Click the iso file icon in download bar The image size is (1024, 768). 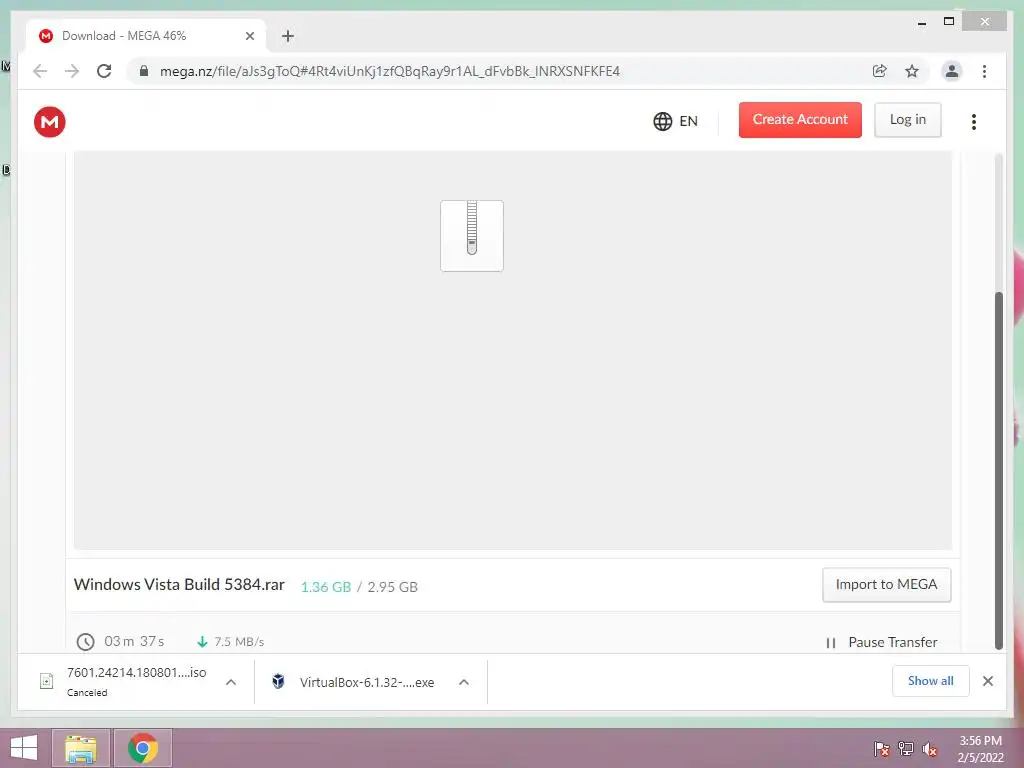(46, 682)
